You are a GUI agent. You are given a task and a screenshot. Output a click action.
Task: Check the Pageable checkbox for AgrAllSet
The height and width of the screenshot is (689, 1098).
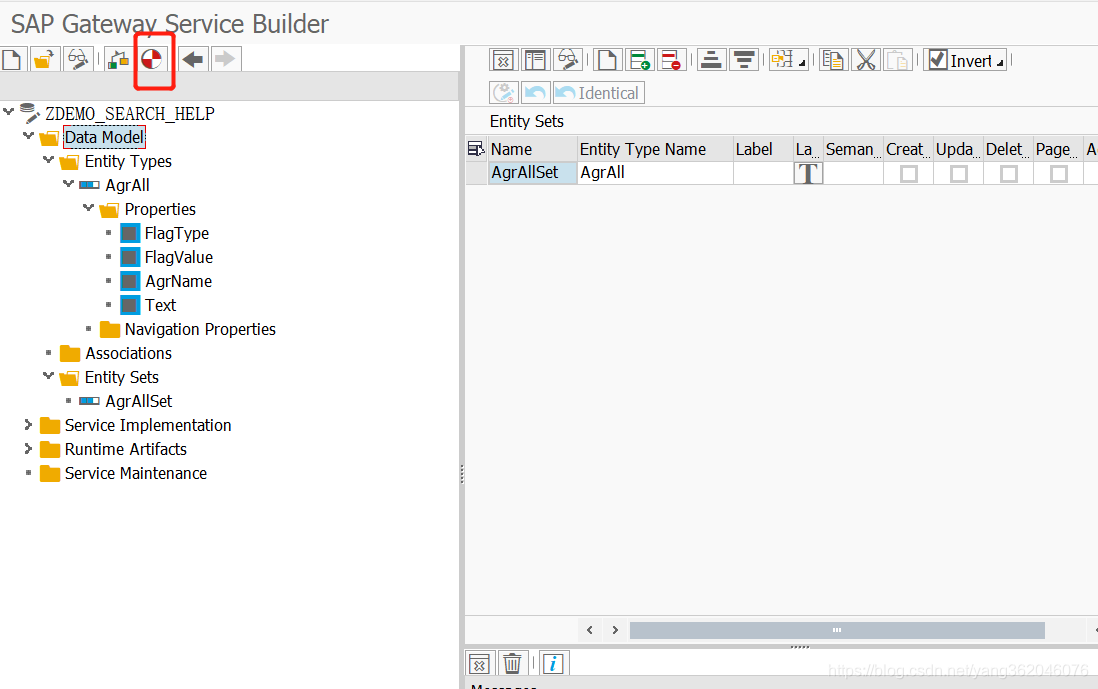pyautogui.click(x=1059, y=174)
